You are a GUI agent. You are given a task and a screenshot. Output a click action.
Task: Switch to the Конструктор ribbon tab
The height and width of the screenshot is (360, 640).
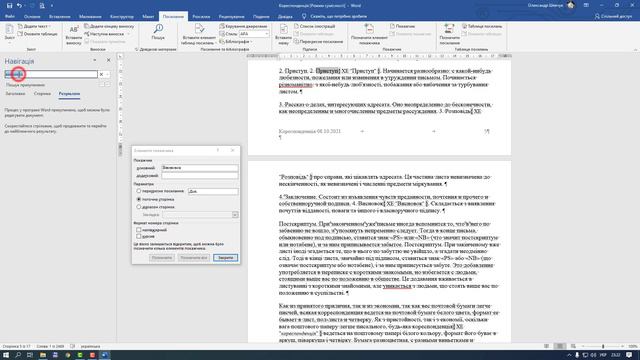[122, 17]
